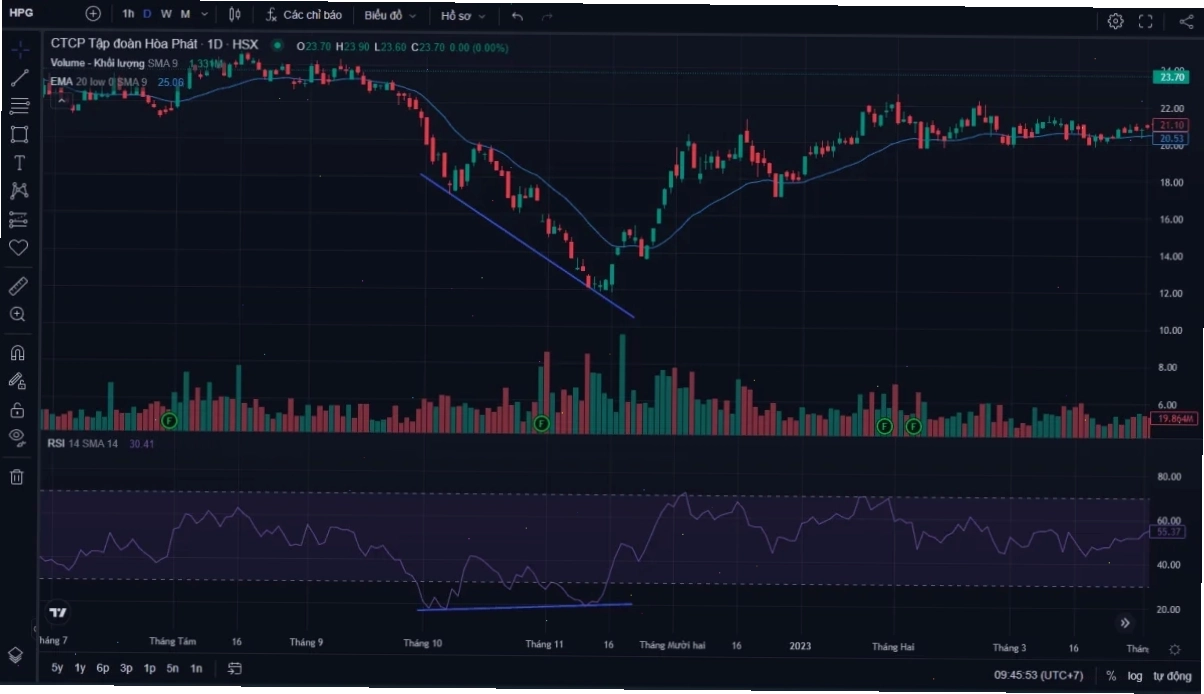Select RSI 14 SMA 14 legend
This screenshot has height=694, width=1204.
[x=84, y=443]
